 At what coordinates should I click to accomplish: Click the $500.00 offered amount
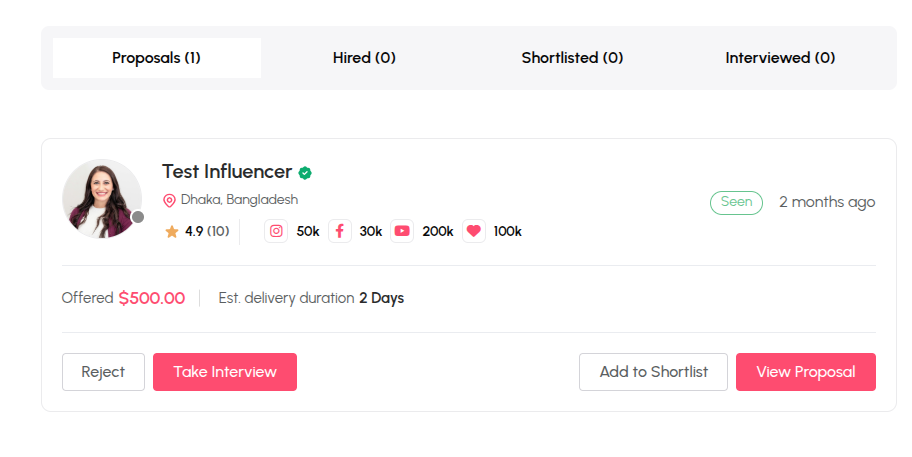(152, 298)
